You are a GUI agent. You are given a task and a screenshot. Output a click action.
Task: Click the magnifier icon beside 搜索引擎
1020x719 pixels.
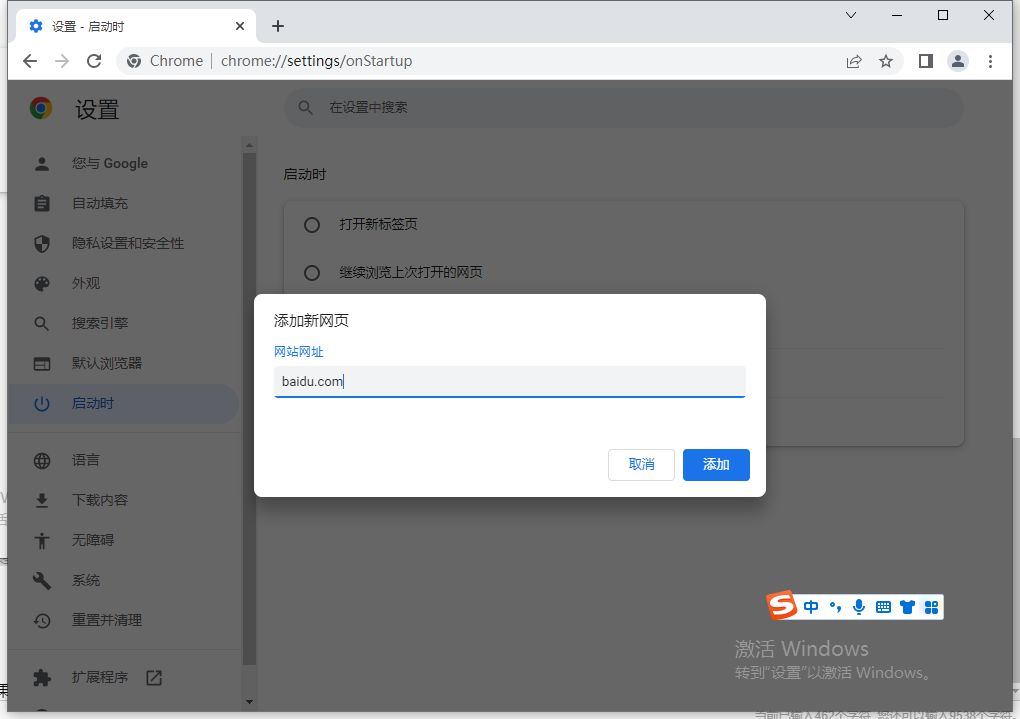click(x=42, y=323)
